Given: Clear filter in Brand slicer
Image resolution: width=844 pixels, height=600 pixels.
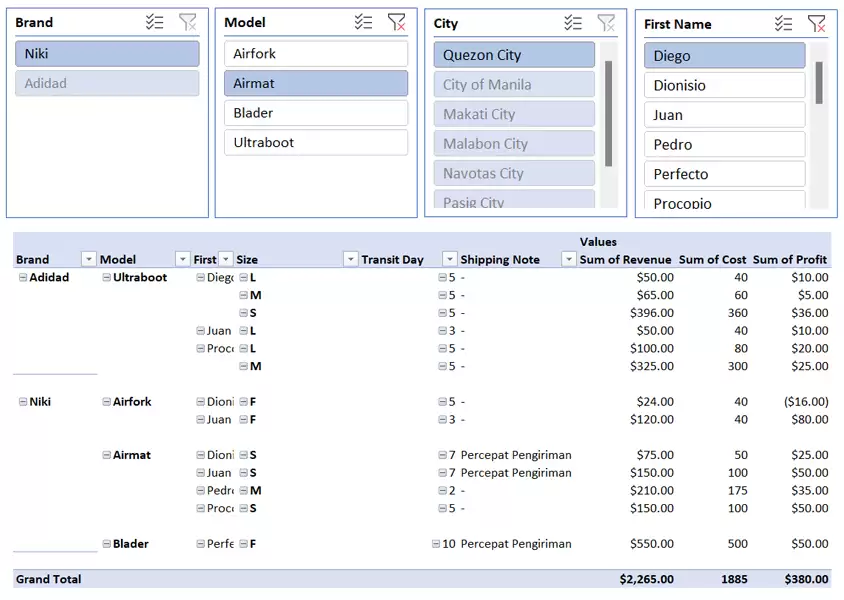Looking at the screenshot, I should (x=187, y=22).
